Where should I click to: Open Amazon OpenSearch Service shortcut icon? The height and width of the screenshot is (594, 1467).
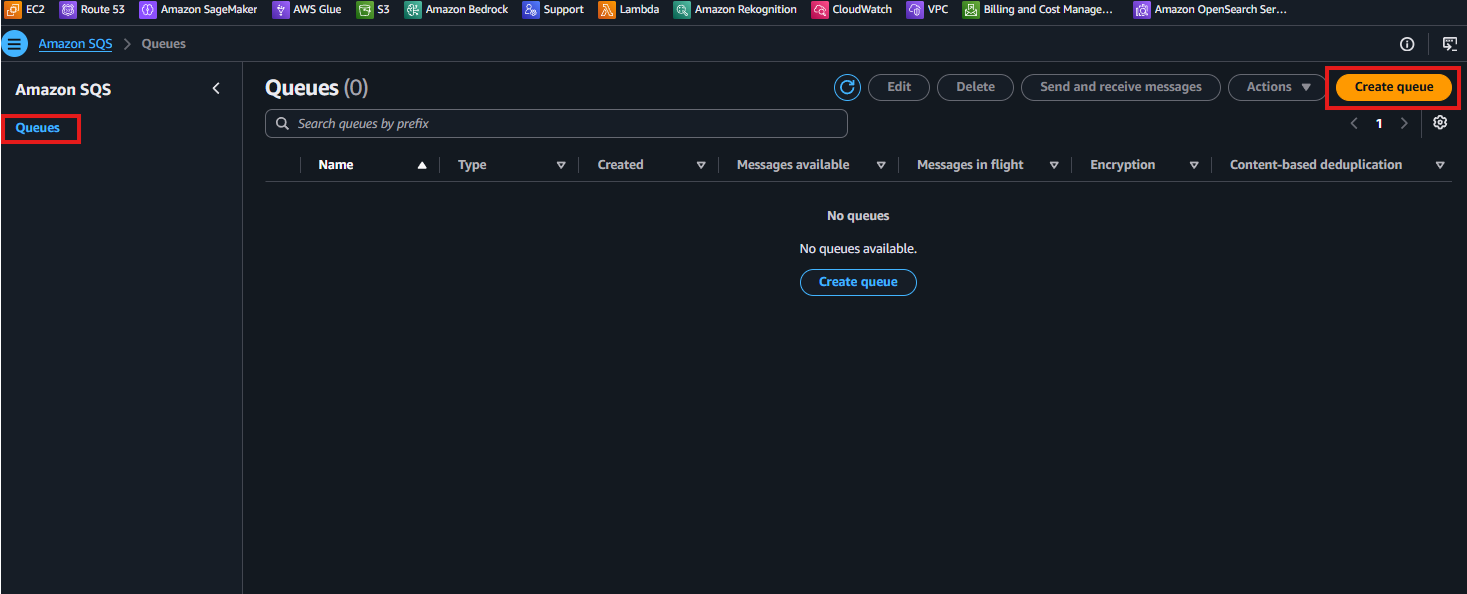pyautogui.click(x=1142, y=10)
